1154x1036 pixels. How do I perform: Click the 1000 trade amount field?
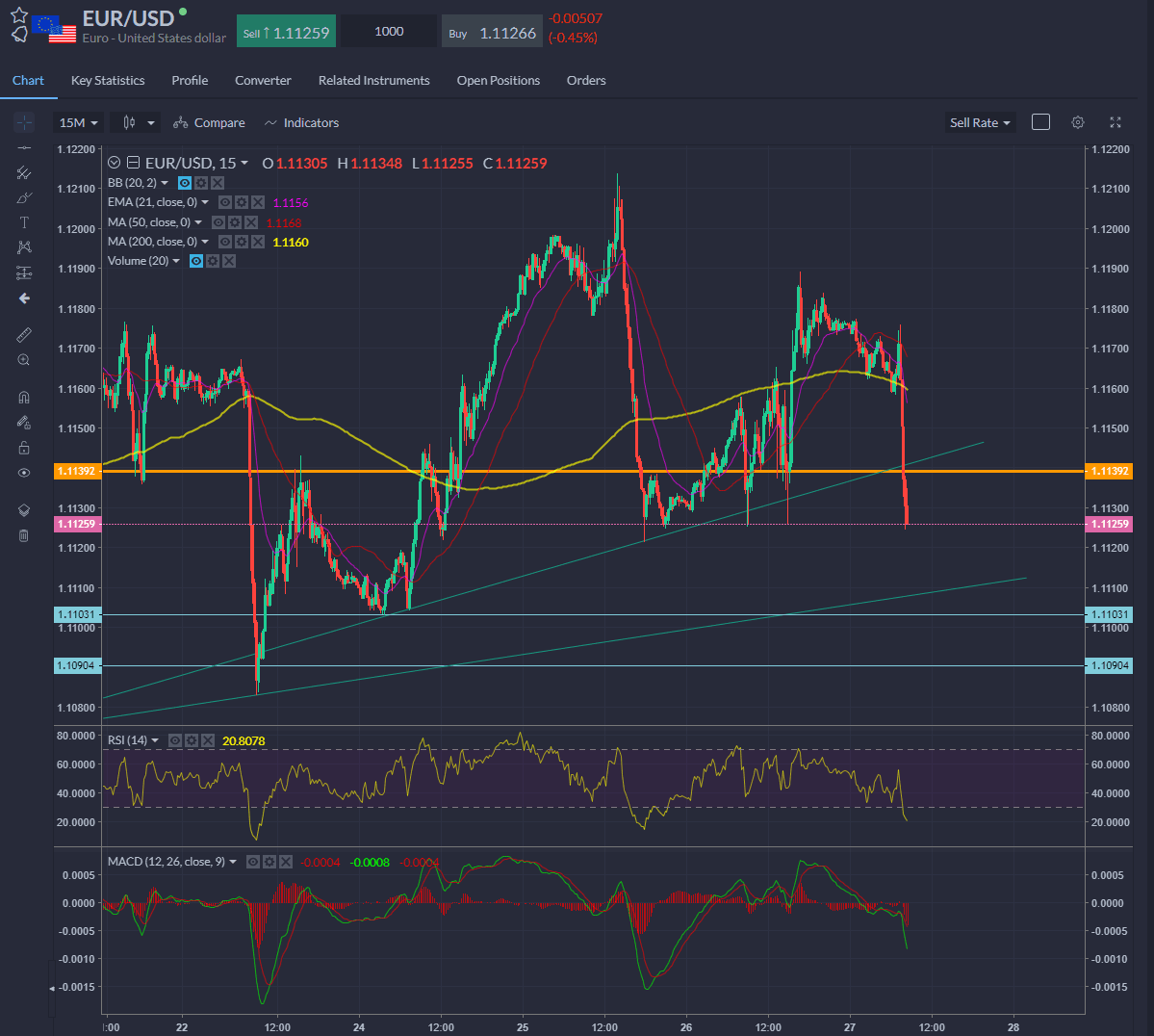[389, 32]
